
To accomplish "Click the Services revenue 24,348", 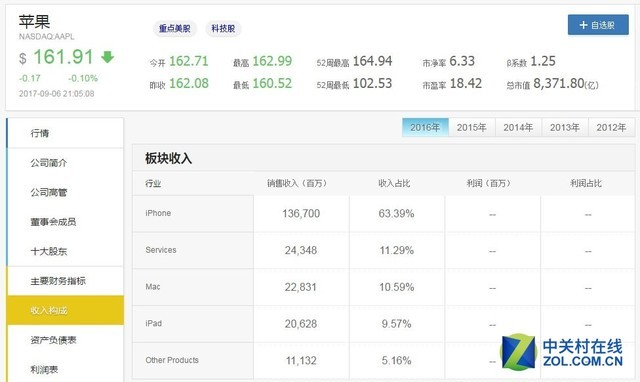I will 301,250.
